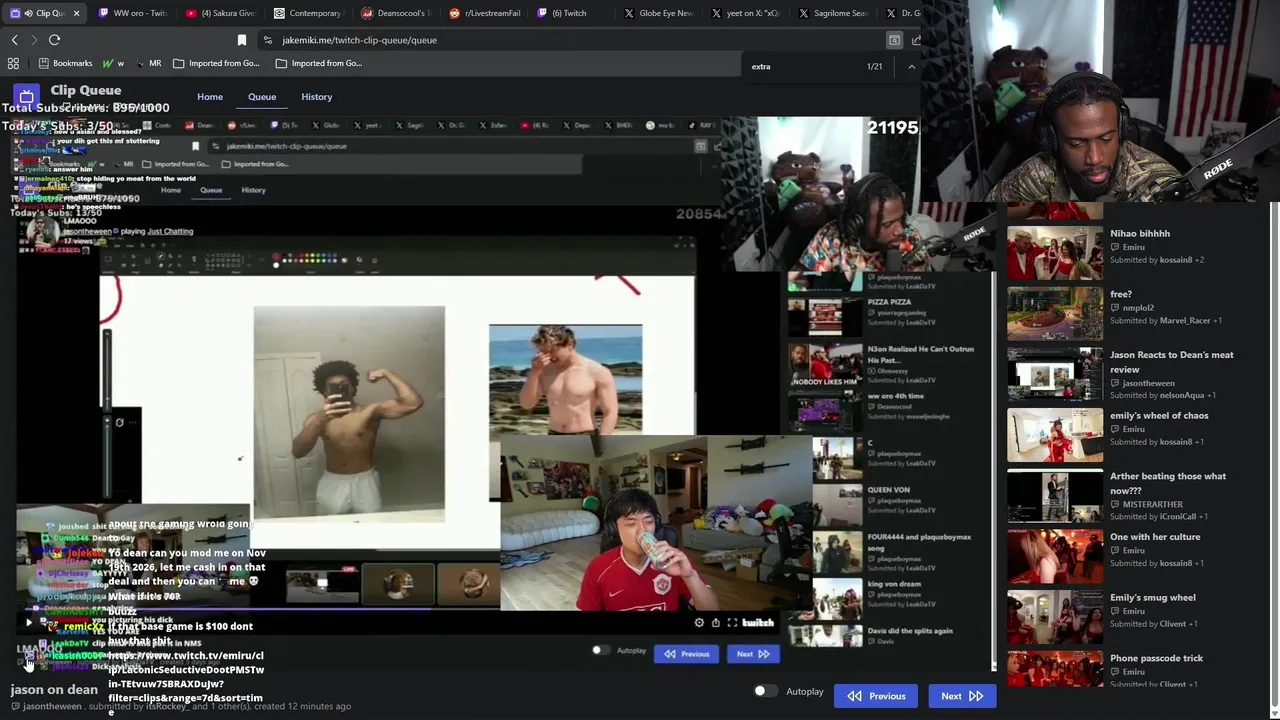Image resolution: width=1280 pixels, height=720 pixels.
Task: Click the find bar previous-result arrow
Action: (911, 66)
